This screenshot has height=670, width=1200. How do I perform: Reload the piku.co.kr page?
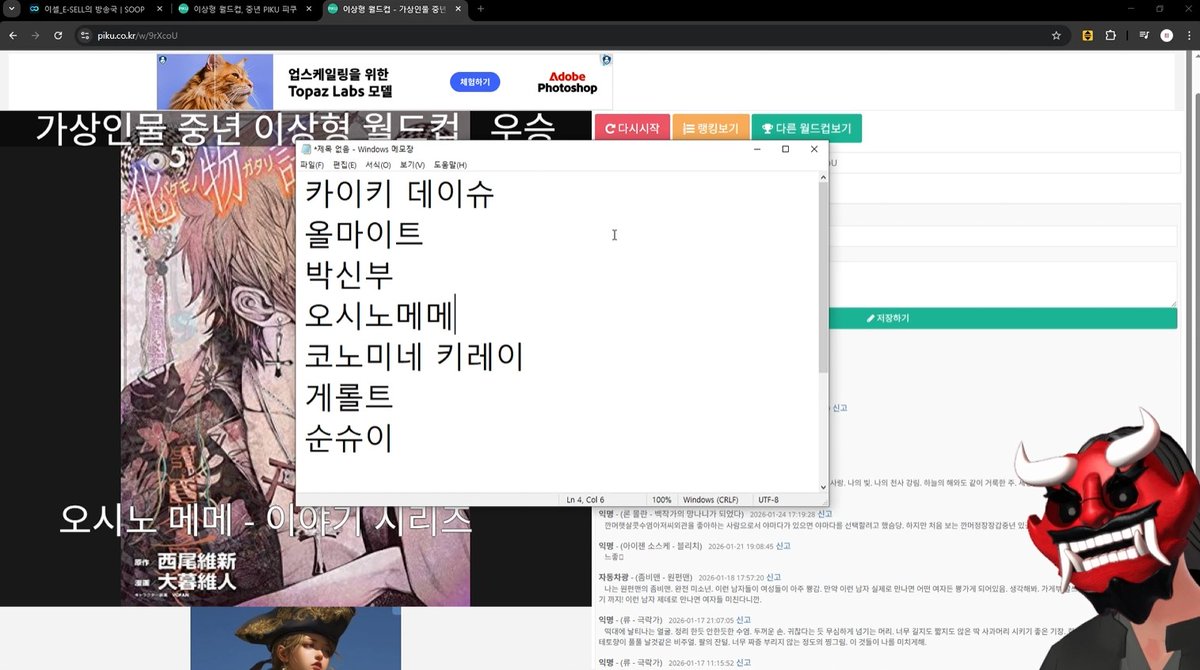tap(59, 35)
